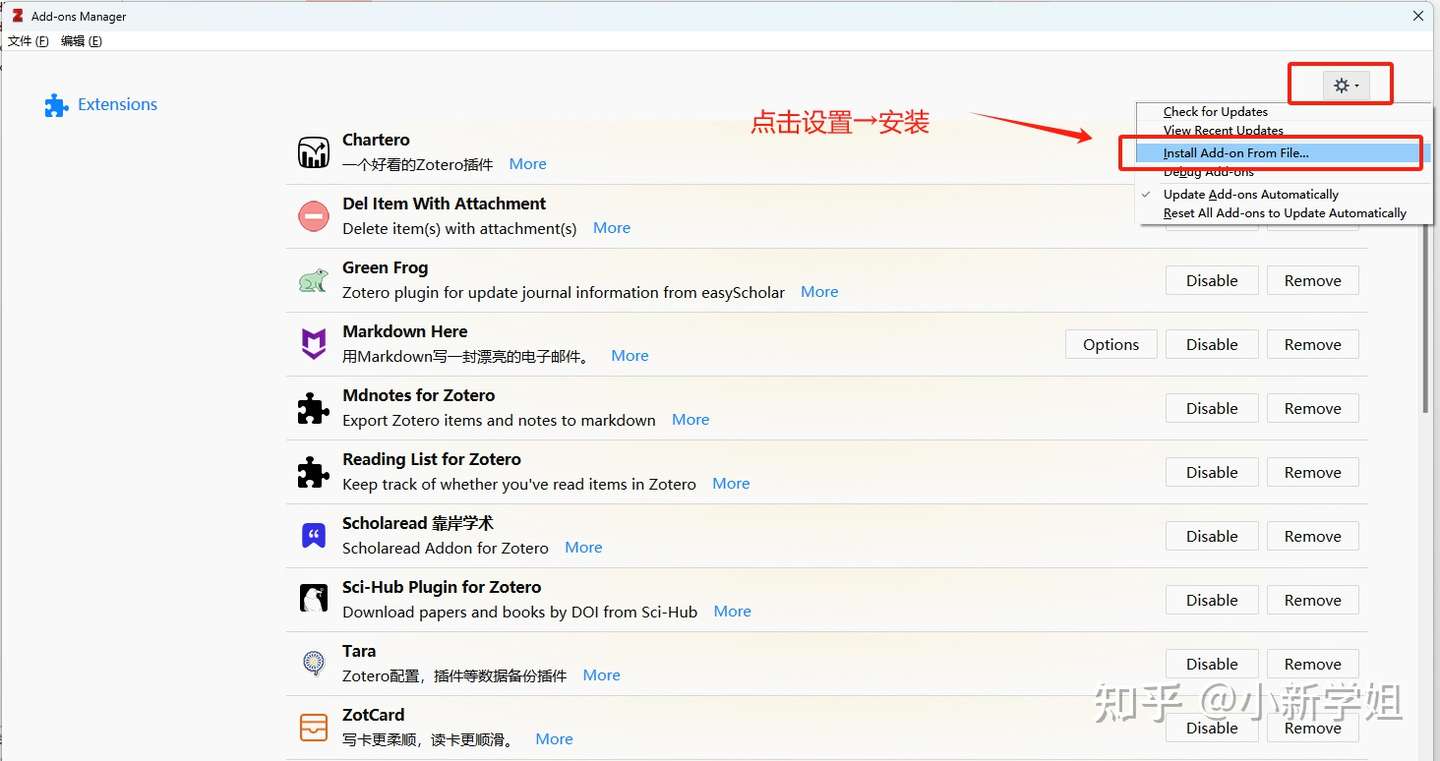This screenshot has height=761, width=1440.
Task: Remove the Scholaread extension
Action: [1313, 536]
